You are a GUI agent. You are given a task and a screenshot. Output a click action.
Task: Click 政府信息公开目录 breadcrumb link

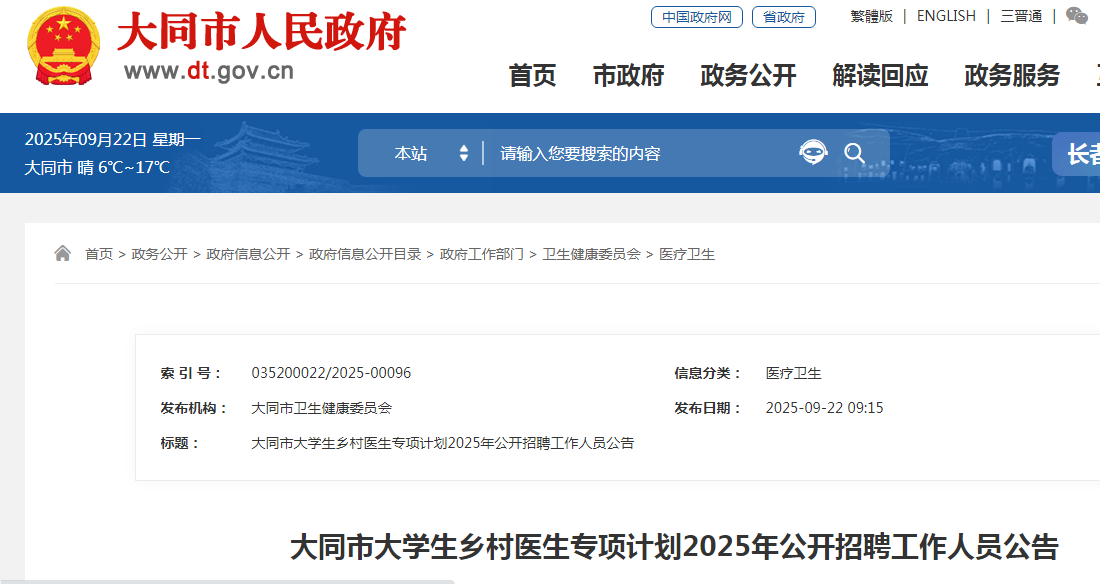coord(365,254)
